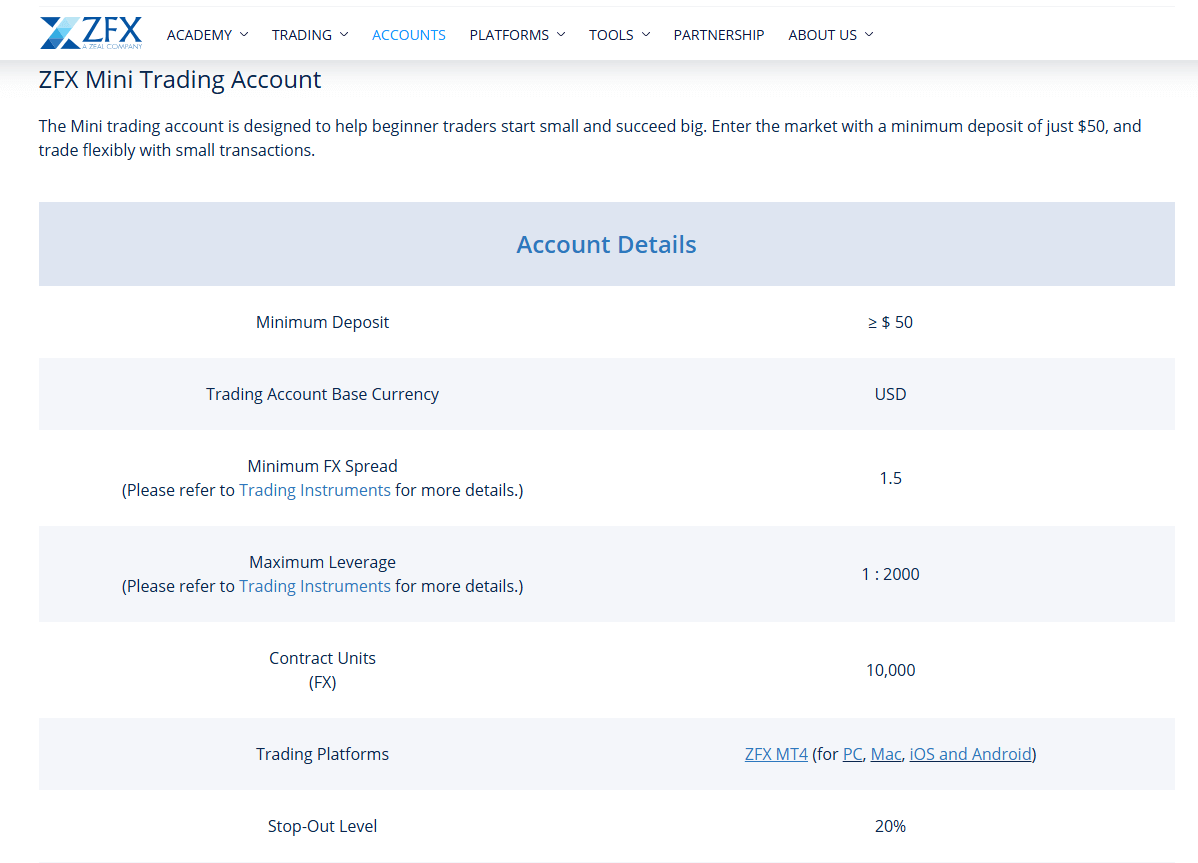Follow the iOS and Android link
Image resolution: width=1198 pixels, height=863 pixels.
coord(970,755)
